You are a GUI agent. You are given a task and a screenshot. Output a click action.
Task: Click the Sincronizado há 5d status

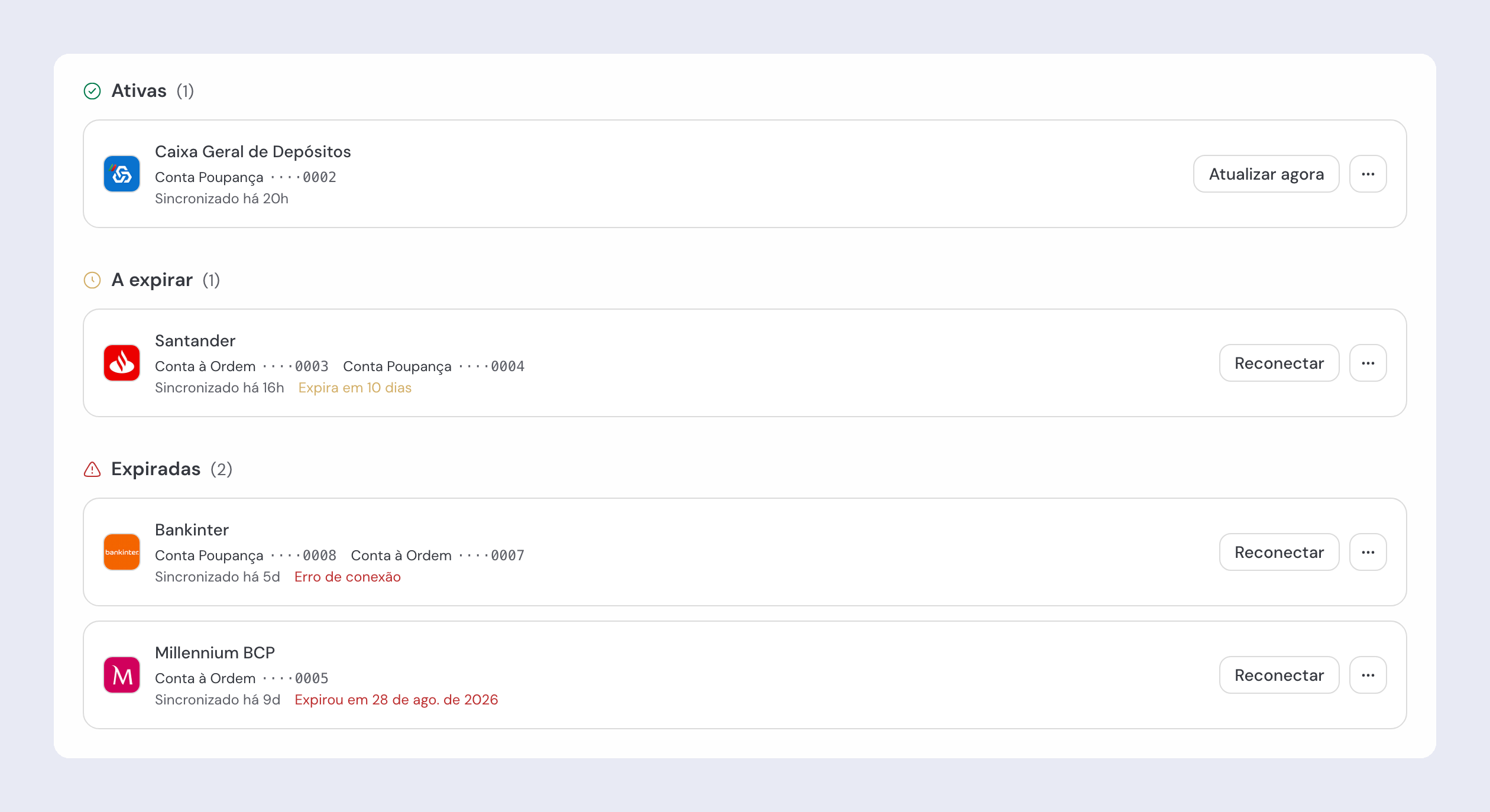click(218, 577)
